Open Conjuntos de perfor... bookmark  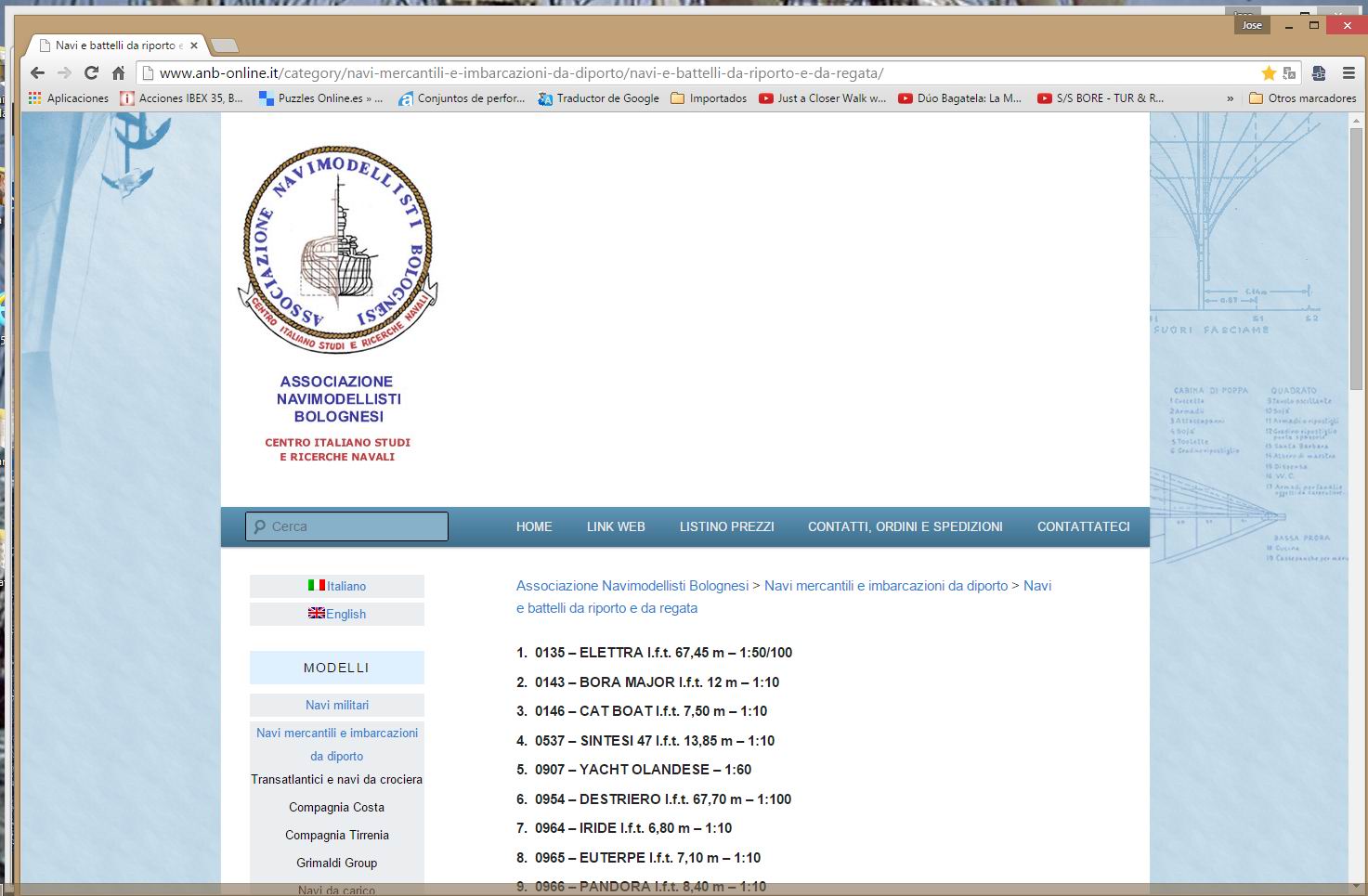[x=462, y=97]
